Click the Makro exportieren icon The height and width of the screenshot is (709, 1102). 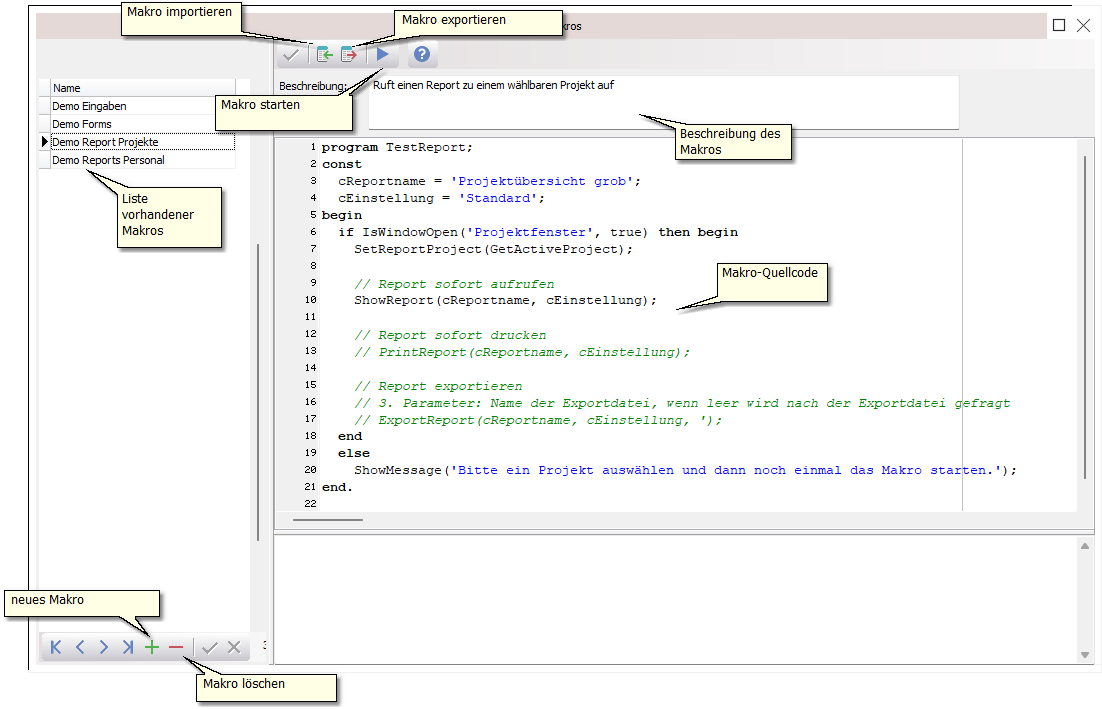[x=349, y=55]
